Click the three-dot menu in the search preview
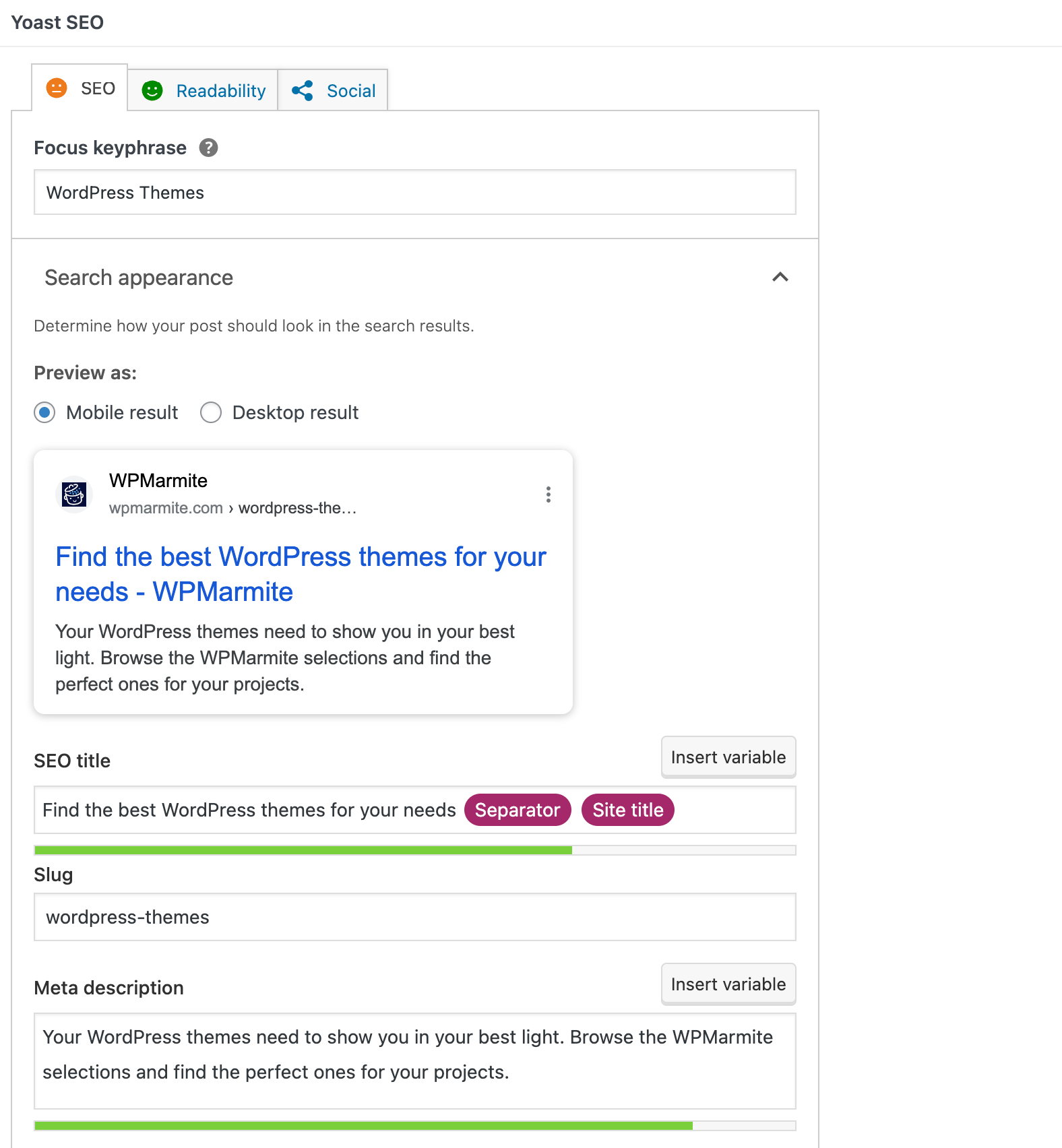 pos(549,495)
